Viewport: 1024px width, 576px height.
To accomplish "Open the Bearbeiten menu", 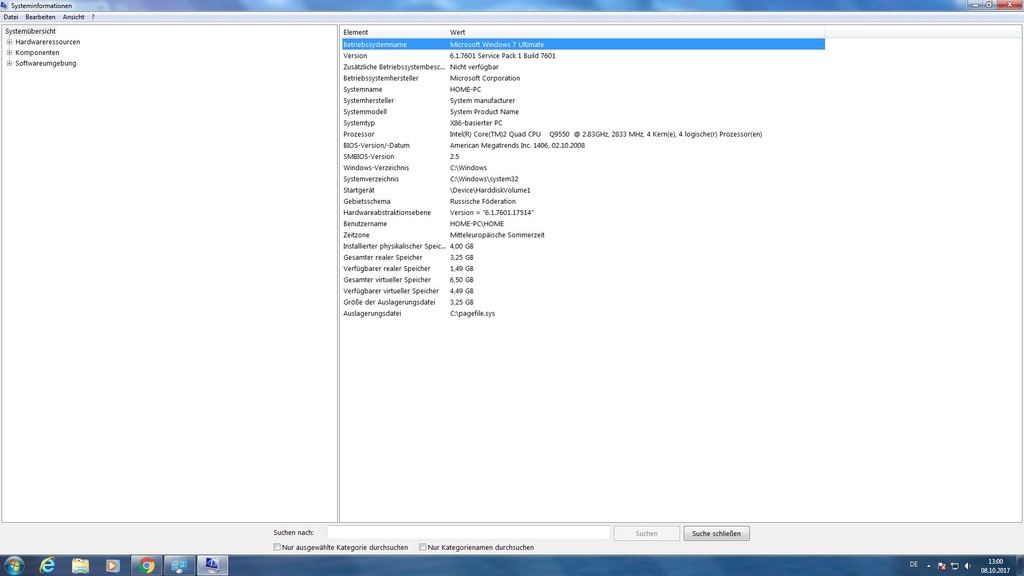I will [40, 17].
